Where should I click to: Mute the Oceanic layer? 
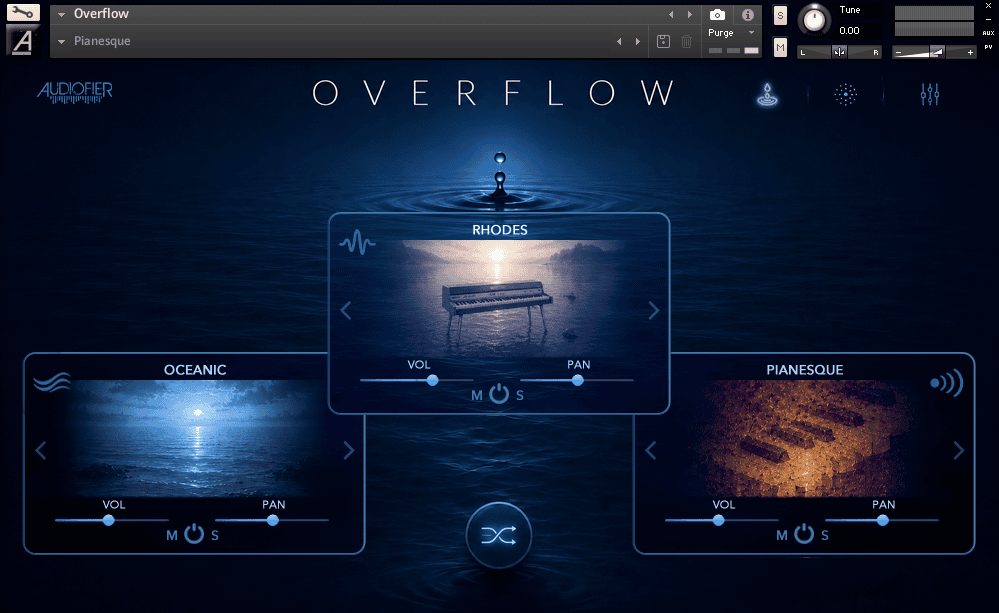click(171, 535)
